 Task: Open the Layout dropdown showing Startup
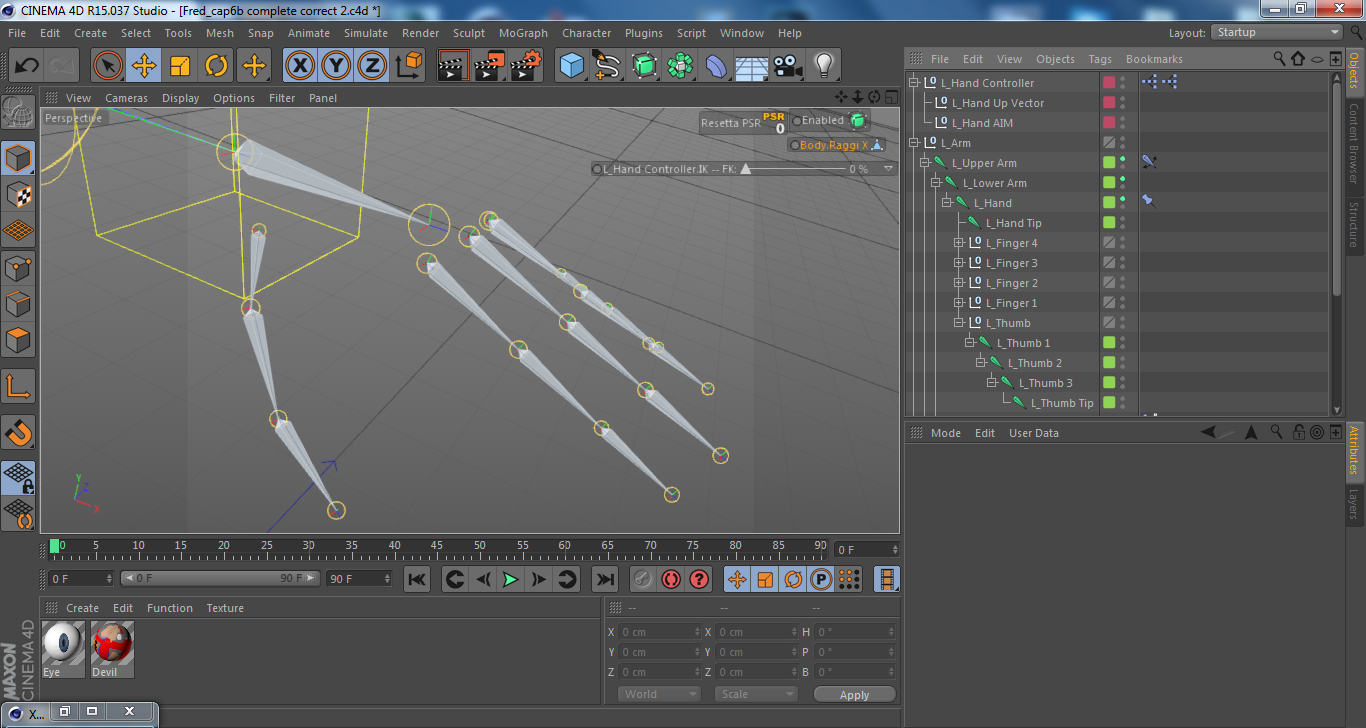(x=1277, y=32)
